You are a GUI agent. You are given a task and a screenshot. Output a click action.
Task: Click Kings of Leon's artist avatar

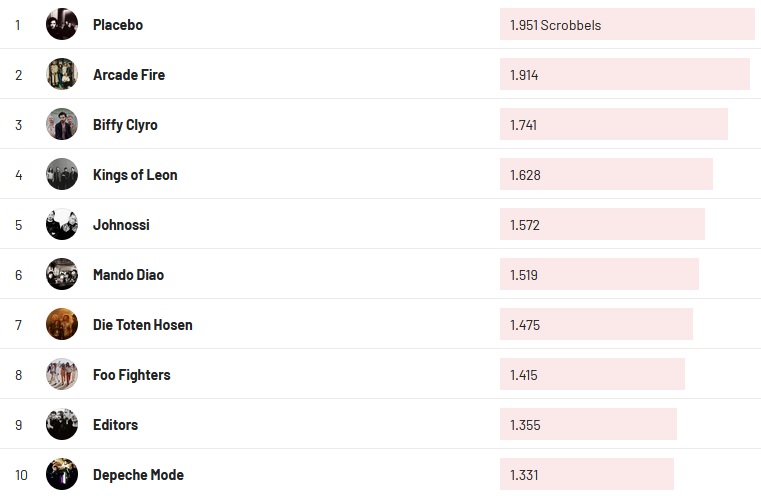(62, 174)
